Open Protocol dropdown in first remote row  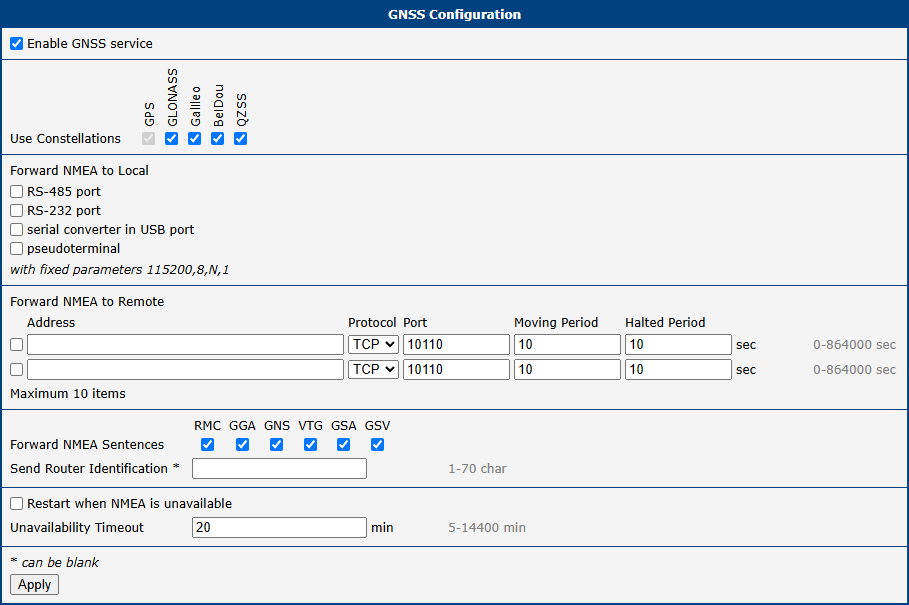click(373, 344)
